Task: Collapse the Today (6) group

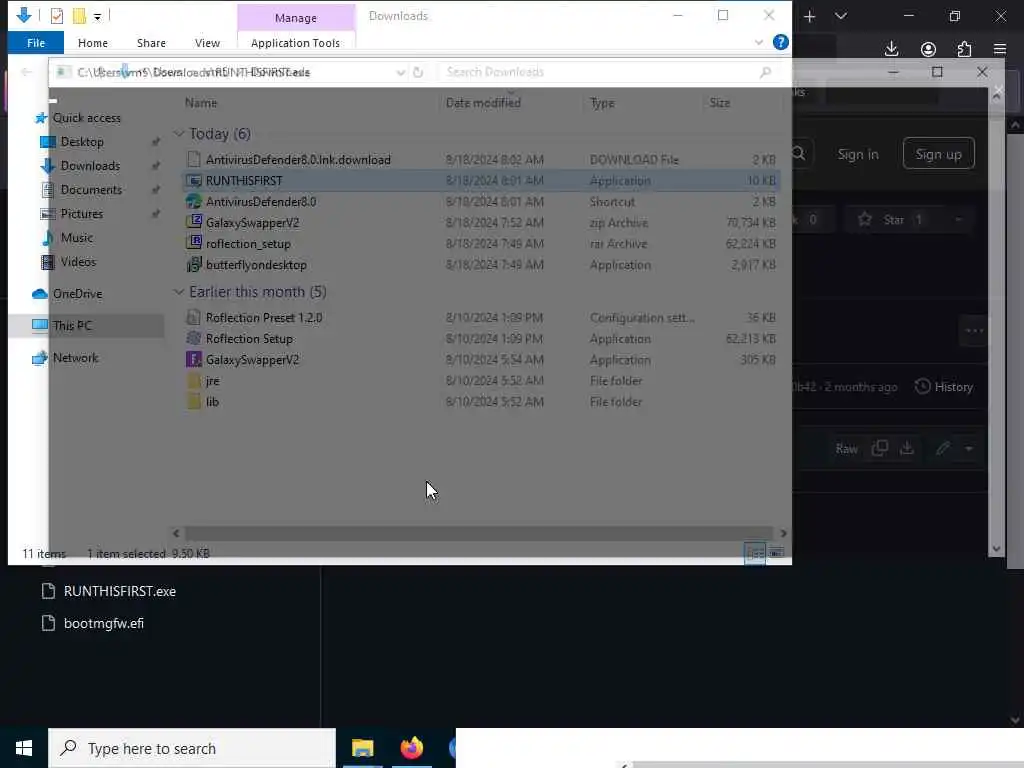Action: pos(178,133)
